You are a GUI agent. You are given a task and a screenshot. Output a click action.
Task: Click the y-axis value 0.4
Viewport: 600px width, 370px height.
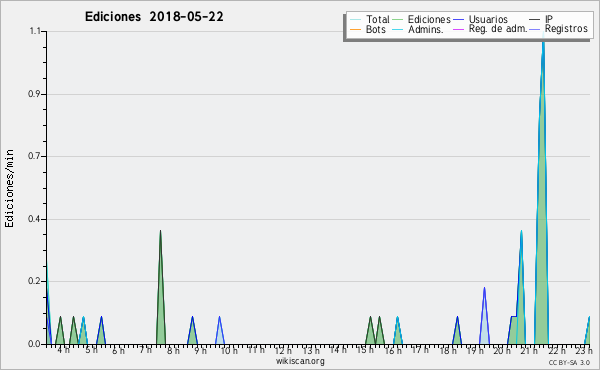[x=34, y=219]
